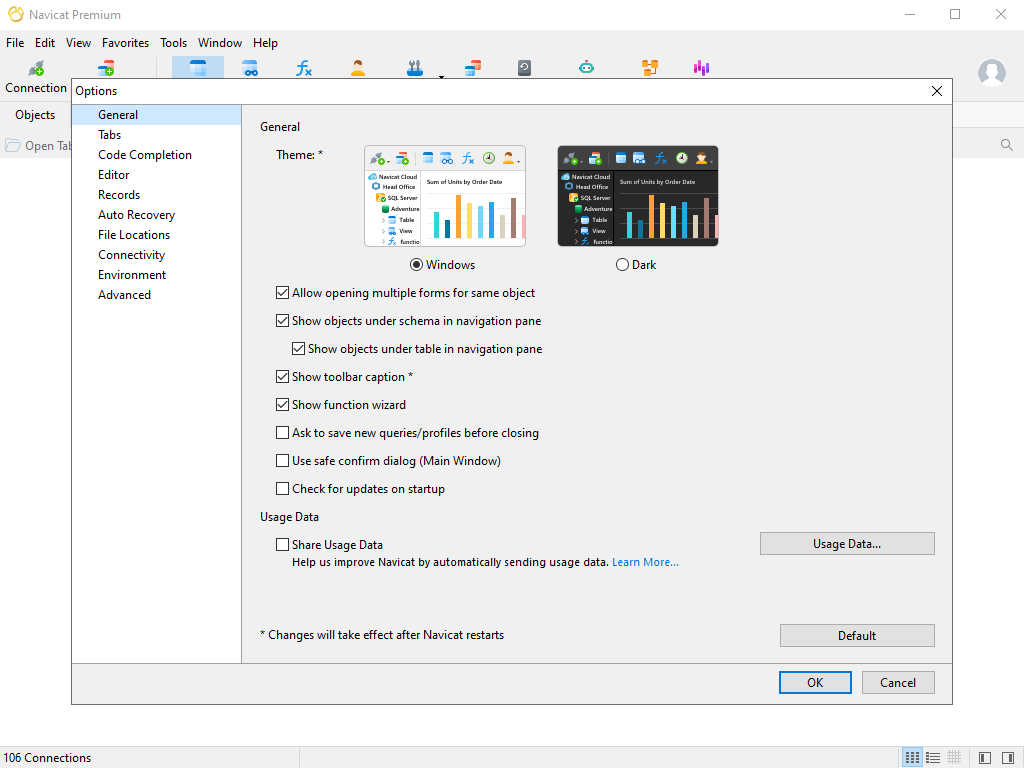
Task: Open the Backup toolbar icon
Action: (524, 68)
